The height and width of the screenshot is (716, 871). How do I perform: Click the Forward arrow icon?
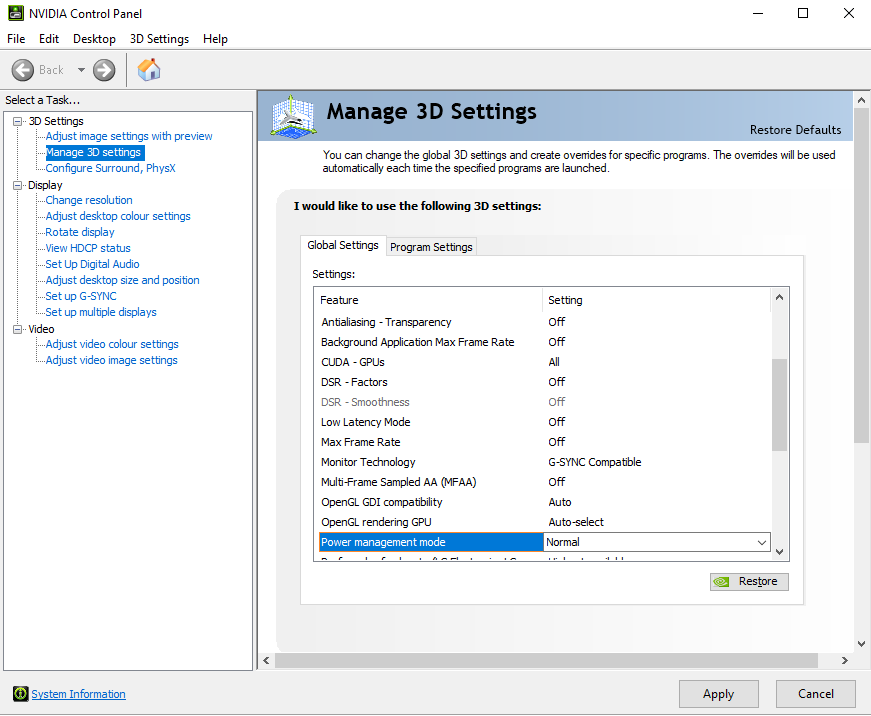point(104,70)
